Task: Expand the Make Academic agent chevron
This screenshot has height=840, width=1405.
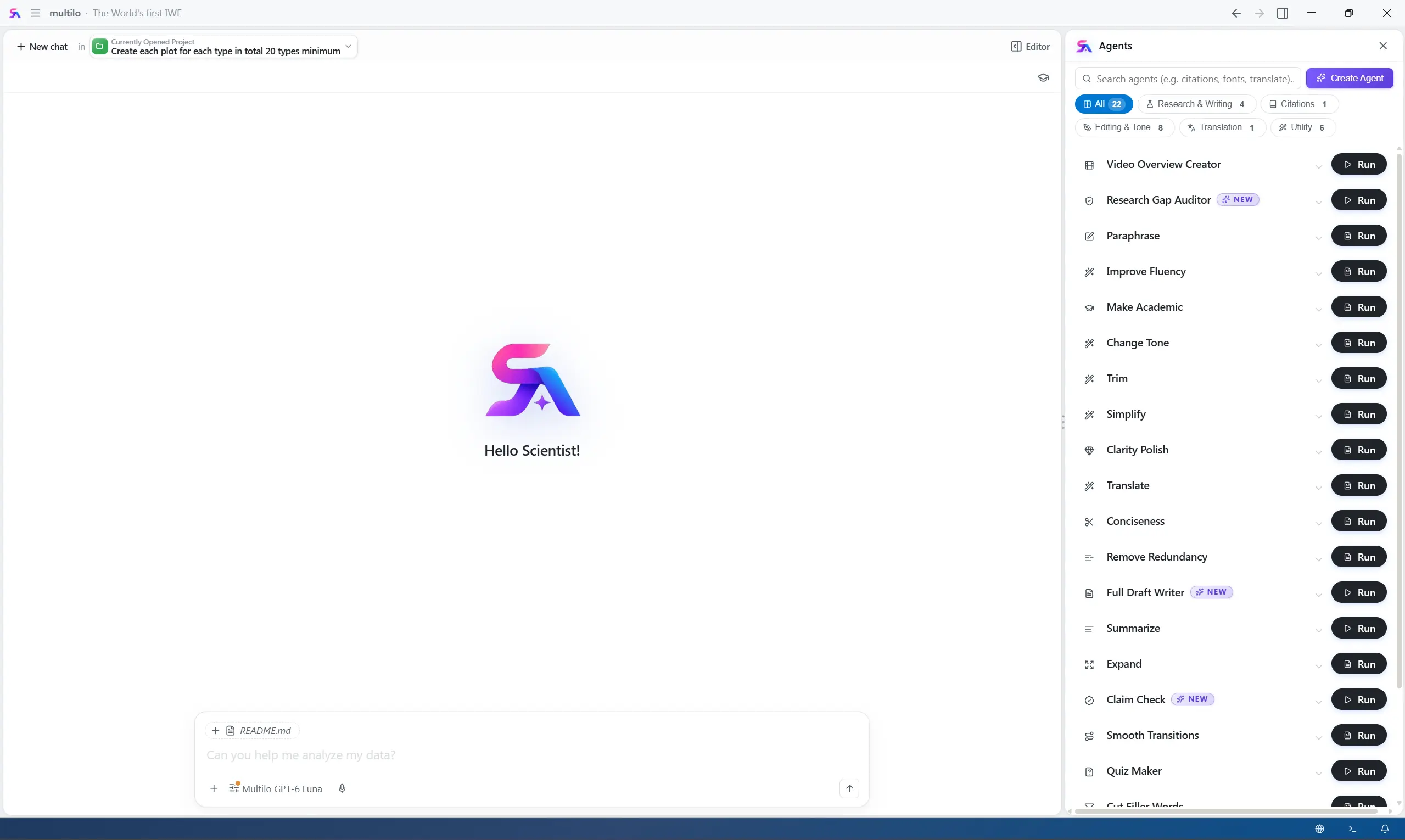Action: pyautogui.click(x=1318, y=309)
